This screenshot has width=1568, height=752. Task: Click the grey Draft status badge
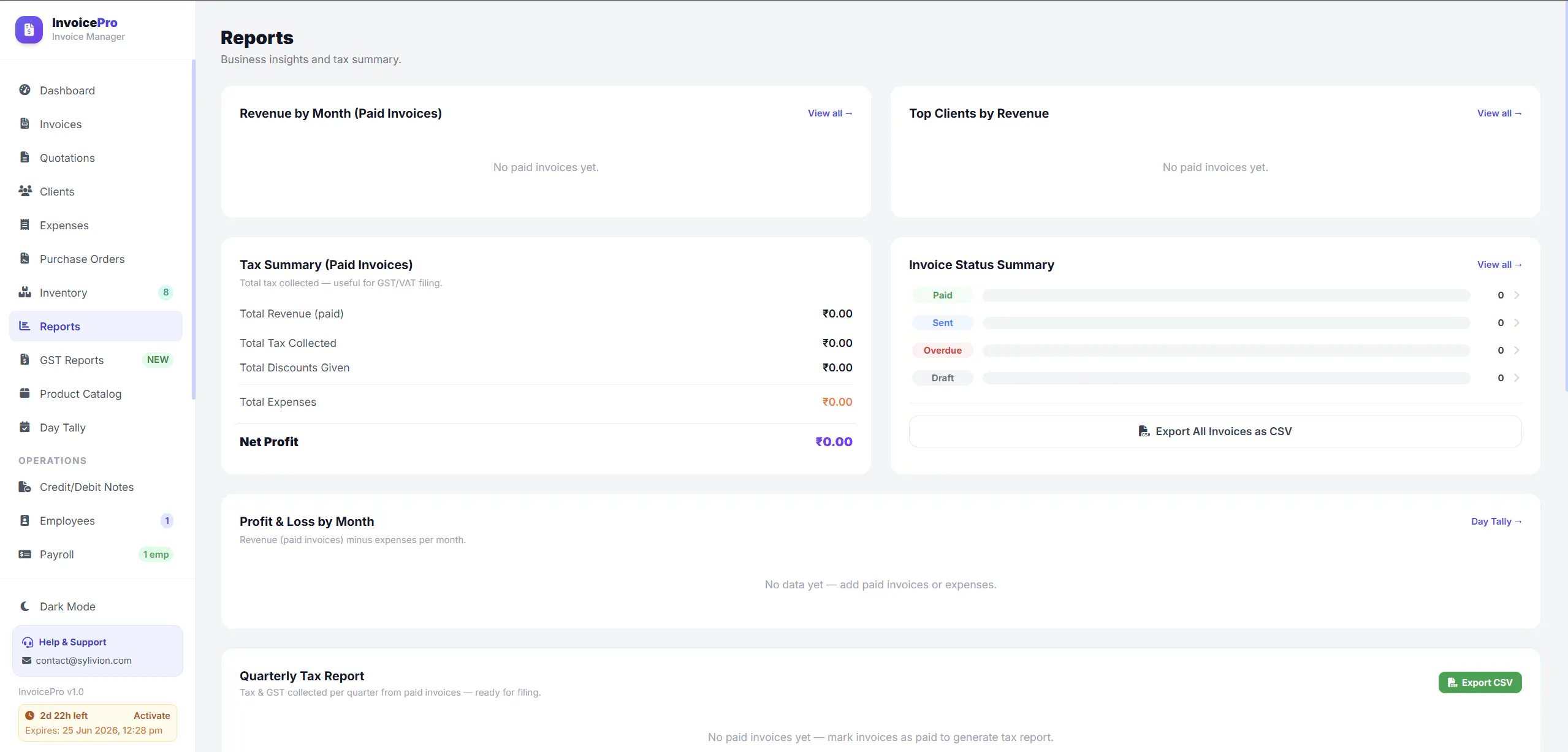point(942,378)
